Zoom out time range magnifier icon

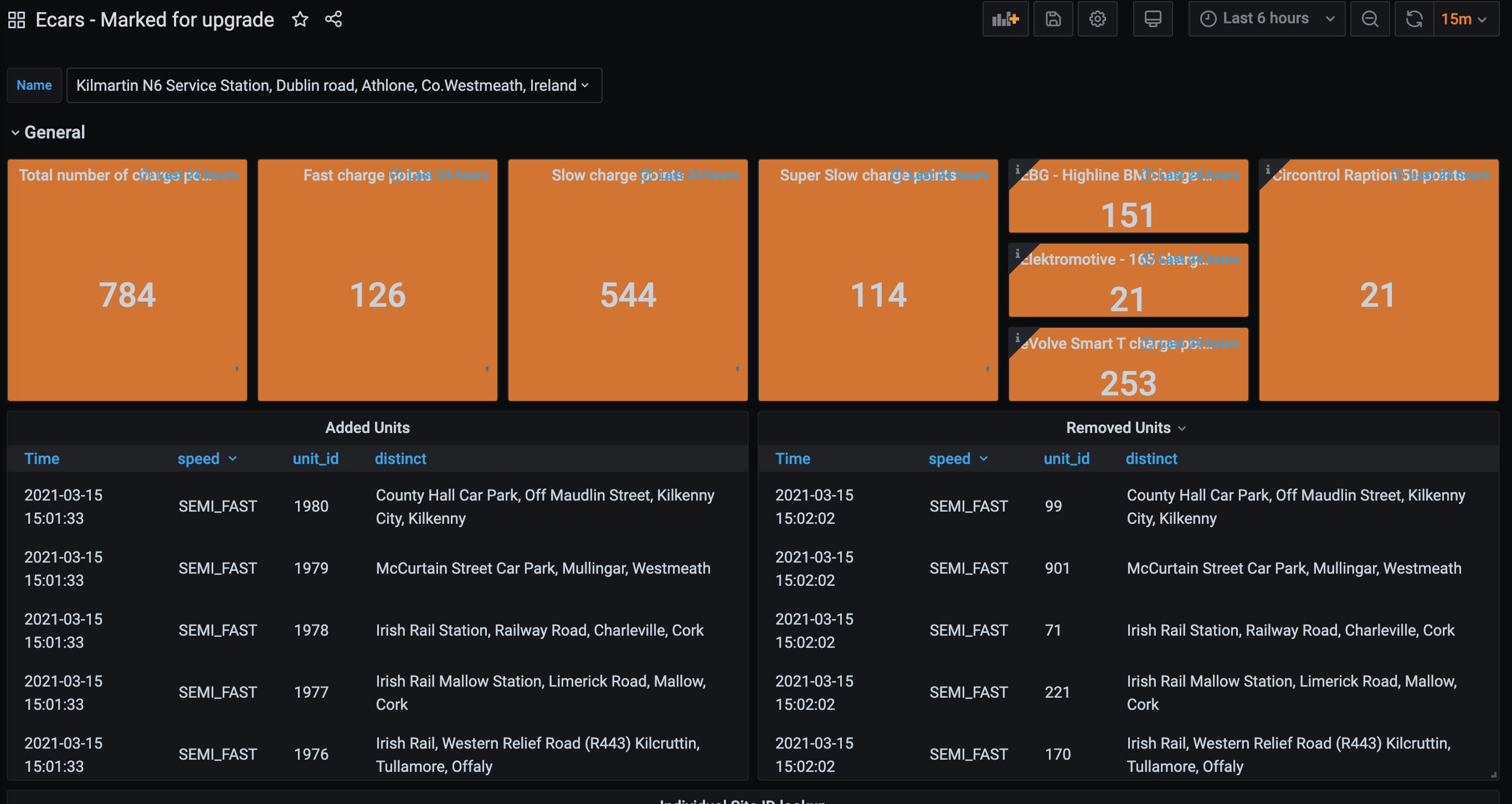coord(1369,19)
